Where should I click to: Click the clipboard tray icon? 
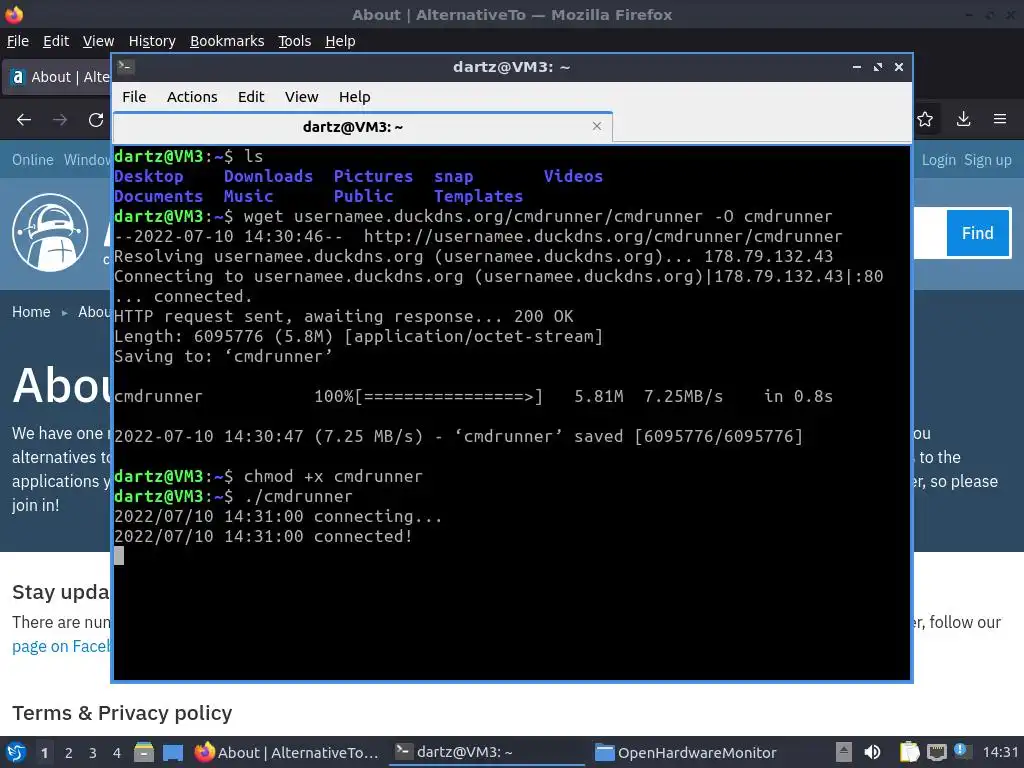point(909,752)
